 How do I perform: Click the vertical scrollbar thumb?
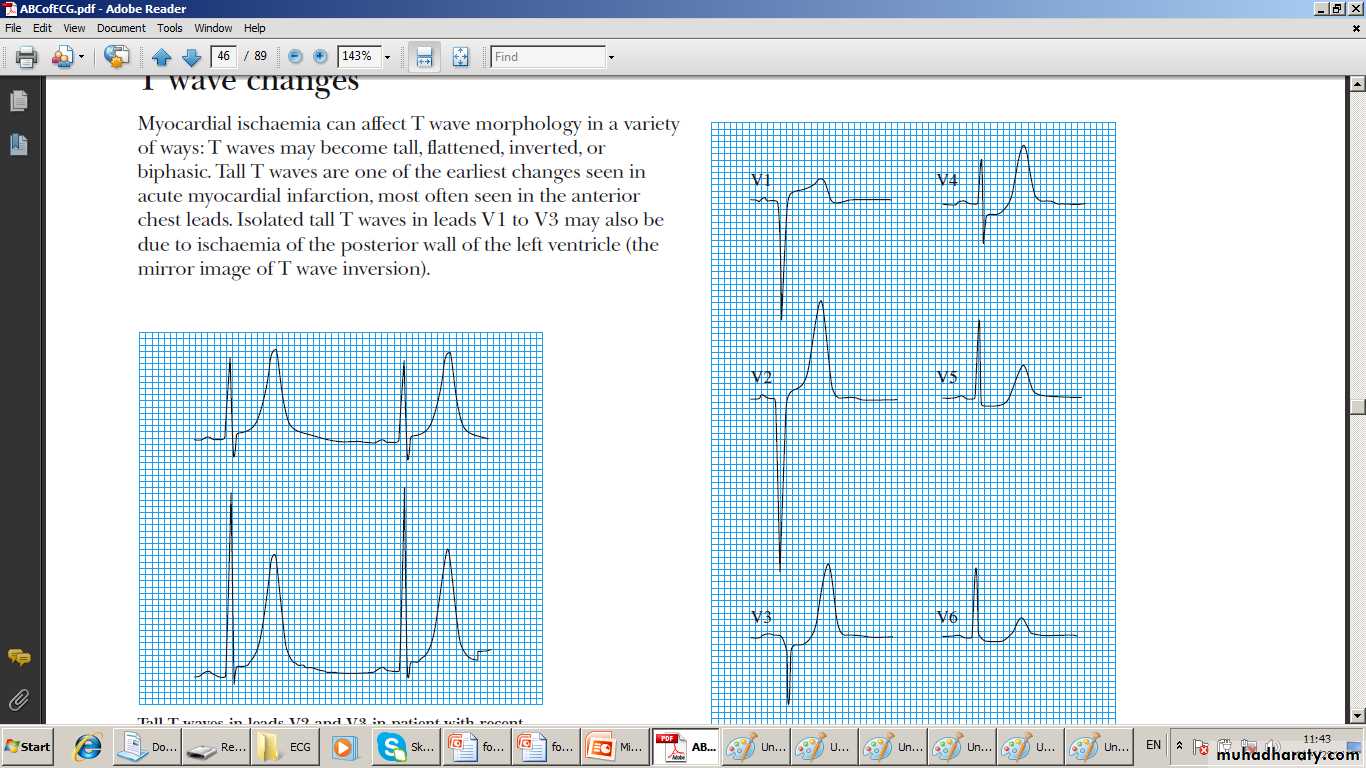tap(1356, 406)
